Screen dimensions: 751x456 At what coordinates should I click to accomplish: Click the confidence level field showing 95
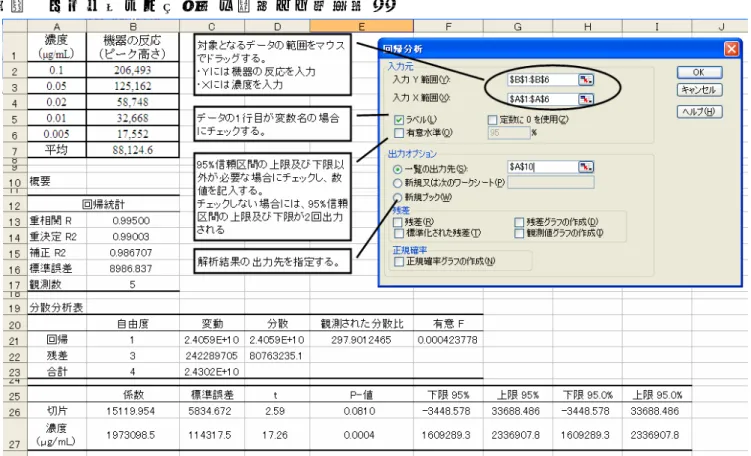(x=509, y=133)
